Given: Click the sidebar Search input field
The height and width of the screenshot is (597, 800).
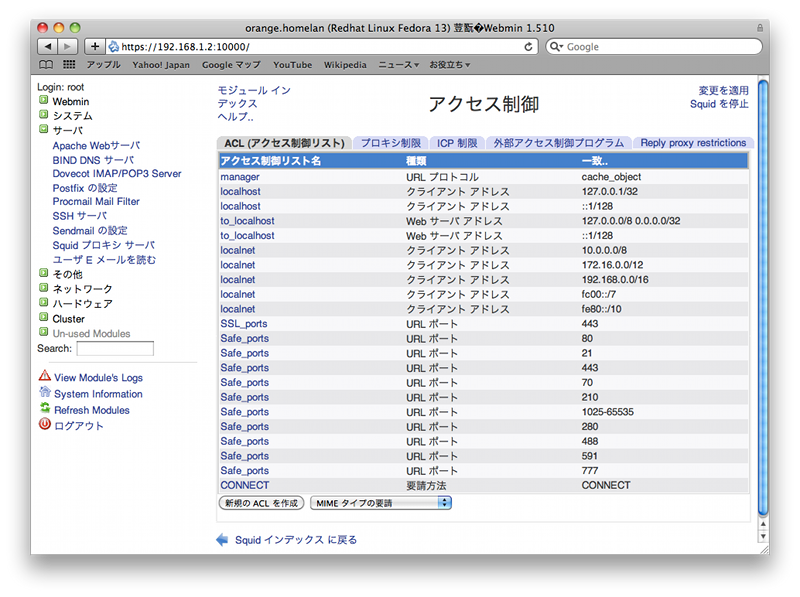Looking at the screenshot, I should (115, 349).
